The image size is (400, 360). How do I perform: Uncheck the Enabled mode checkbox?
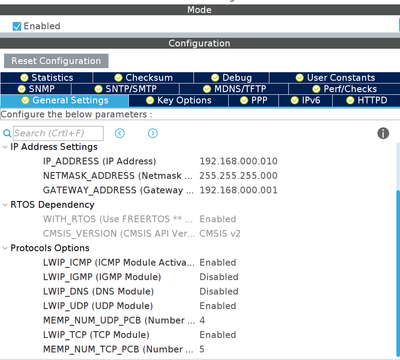coord(17,26)
